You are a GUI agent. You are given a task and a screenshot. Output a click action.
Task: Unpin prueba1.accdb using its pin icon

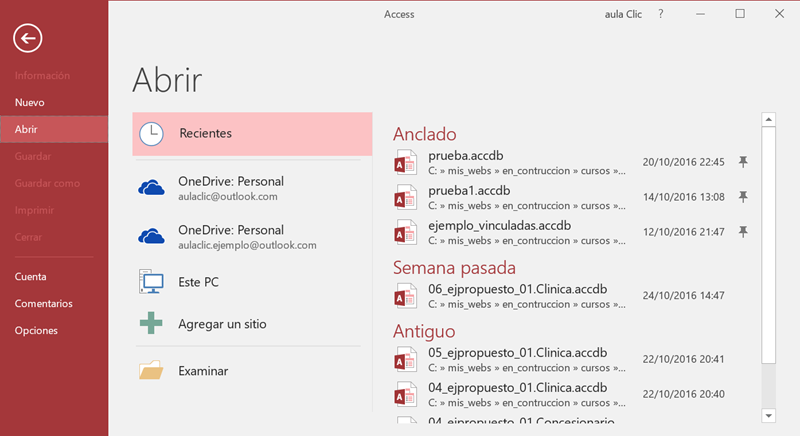pyautogui.click(x=742, y=197)
